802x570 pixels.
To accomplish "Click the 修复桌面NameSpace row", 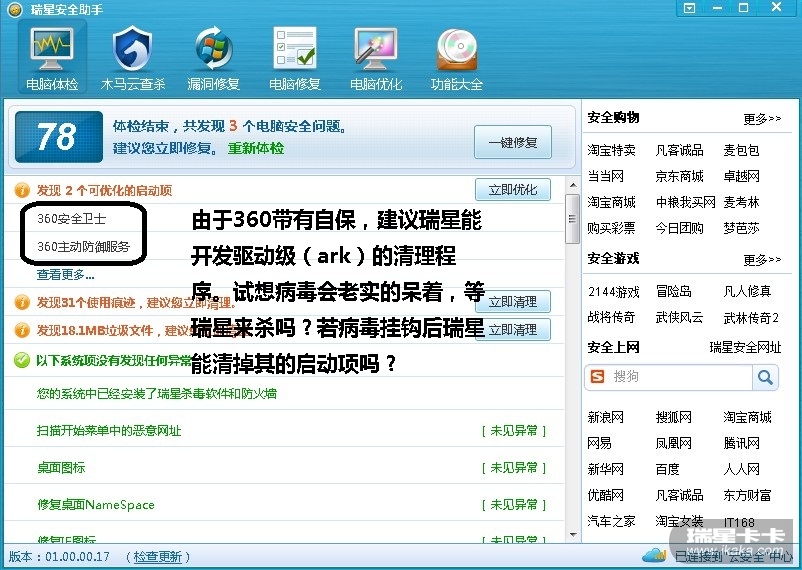I will click(x=285, y=505).
